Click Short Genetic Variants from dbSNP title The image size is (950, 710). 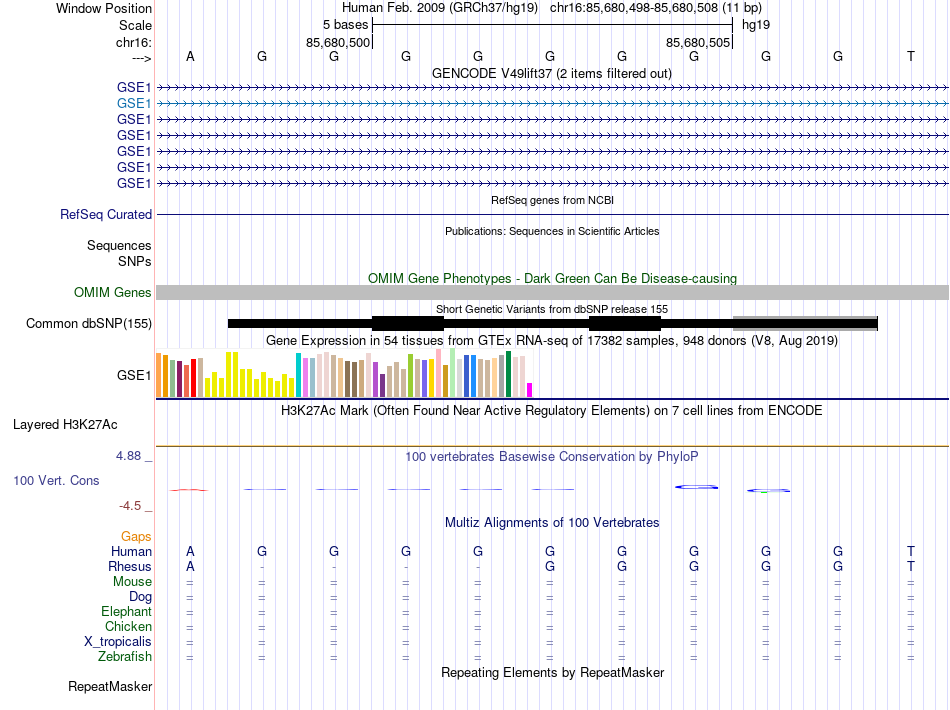coord(552,309)
